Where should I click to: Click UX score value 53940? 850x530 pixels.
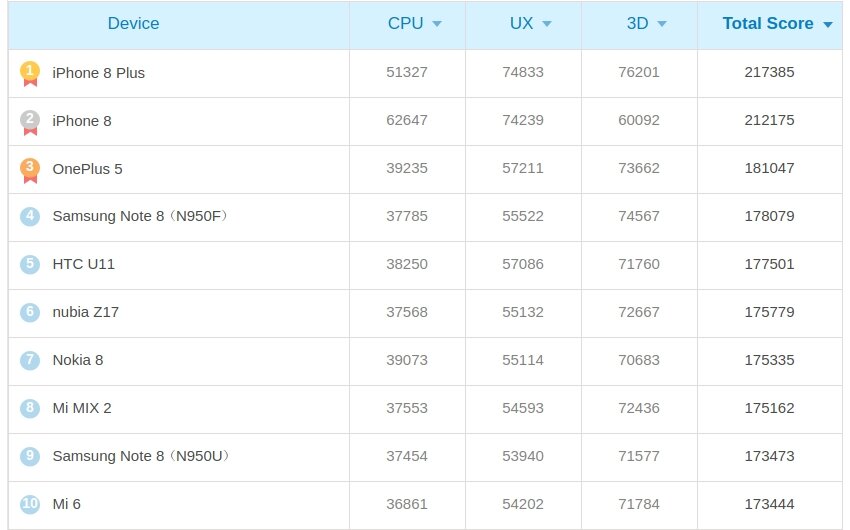(523, 456)
